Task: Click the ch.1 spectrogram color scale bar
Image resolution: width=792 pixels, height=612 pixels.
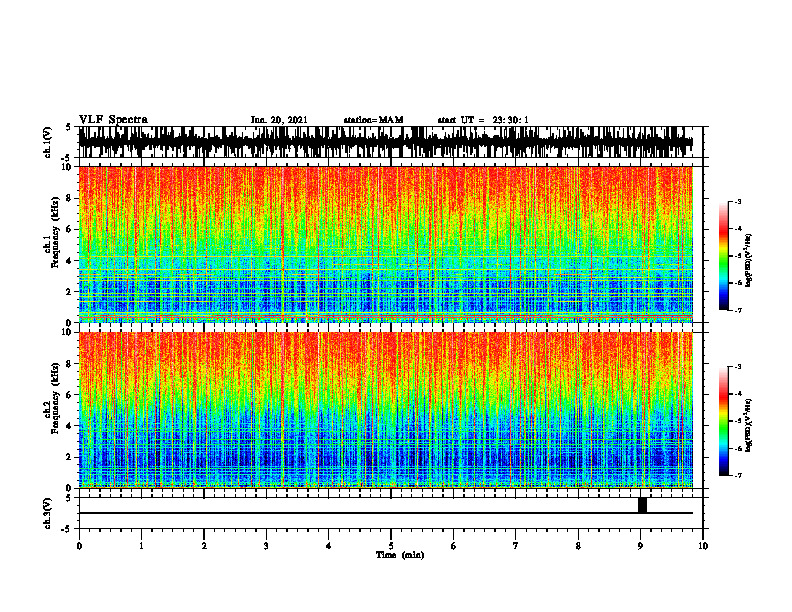Action: (x=724, y=256)
